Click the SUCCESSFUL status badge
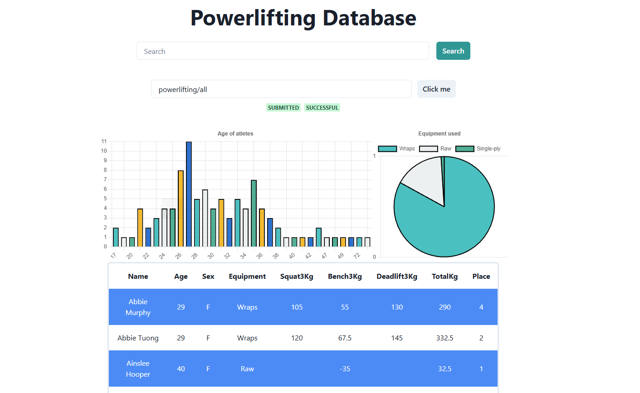Image resolution: width=640 pixels, height=393 pixels. point(322,108)
